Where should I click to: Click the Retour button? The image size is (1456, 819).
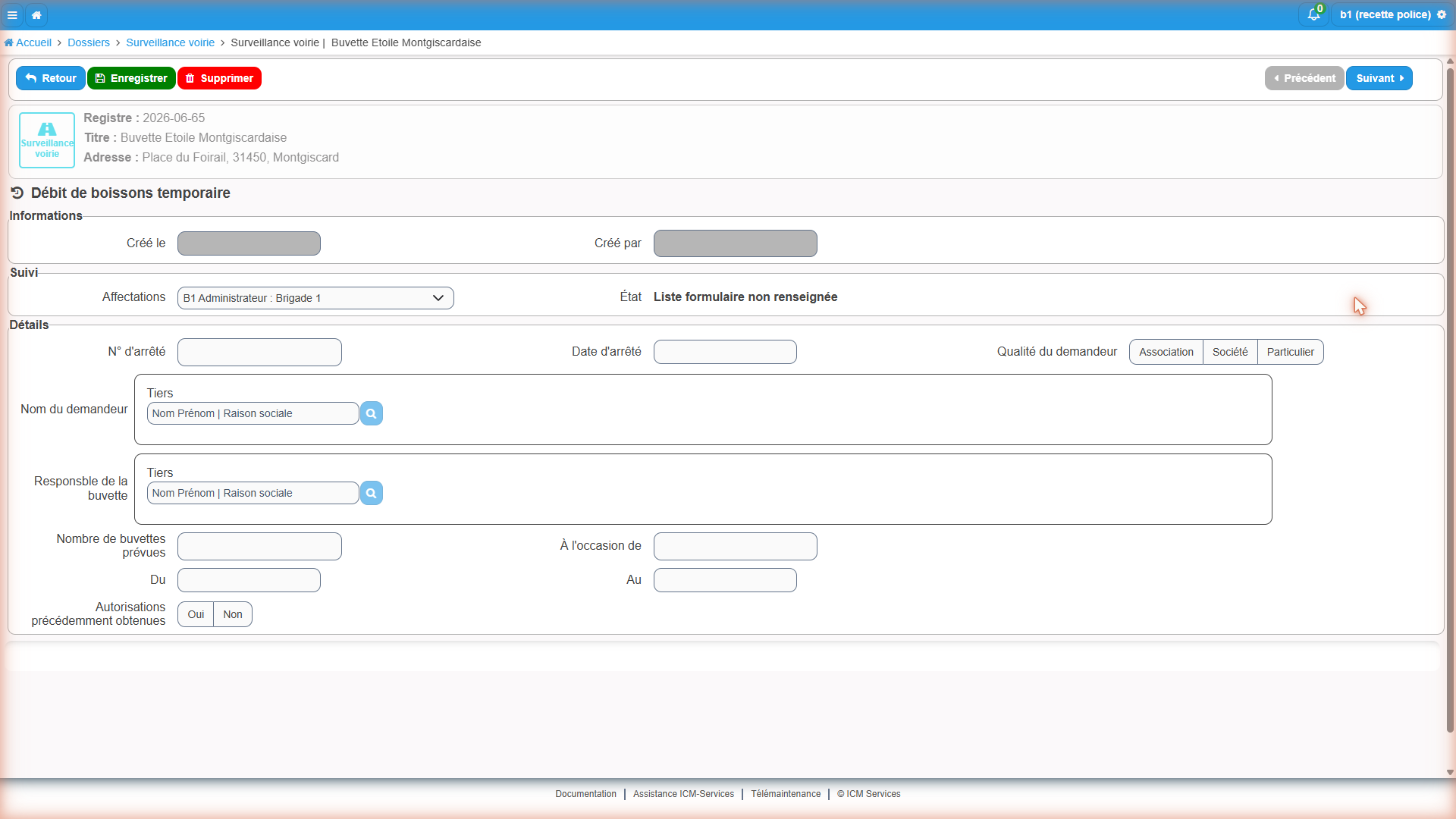coord(51,78)
